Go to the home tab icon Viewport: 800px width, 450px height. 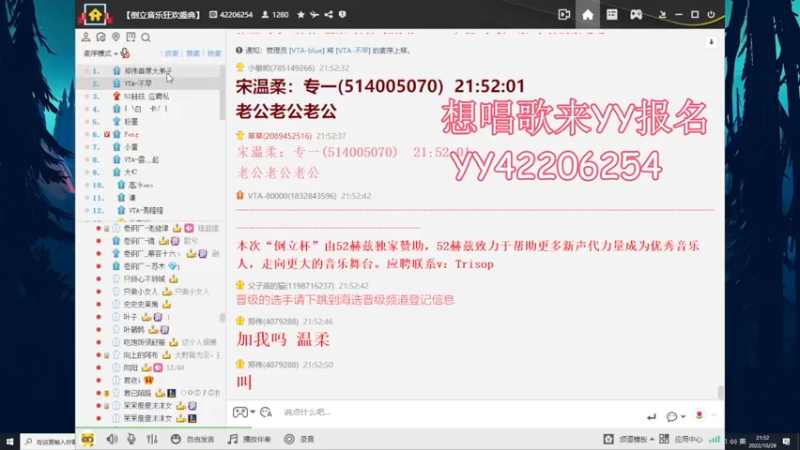588,15
